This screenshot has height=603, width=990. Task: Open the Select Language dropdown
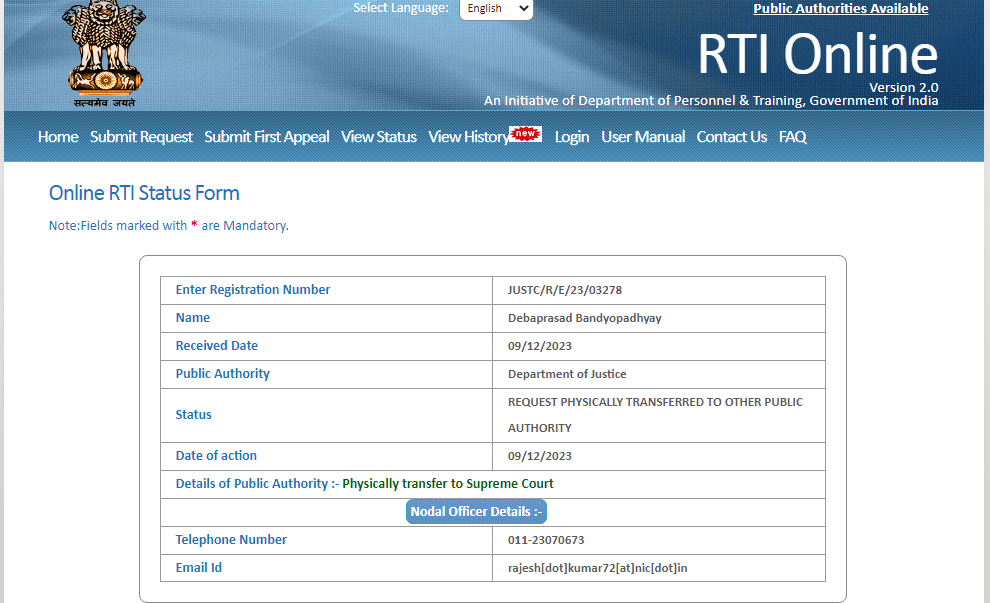click(x=496, y=9)
